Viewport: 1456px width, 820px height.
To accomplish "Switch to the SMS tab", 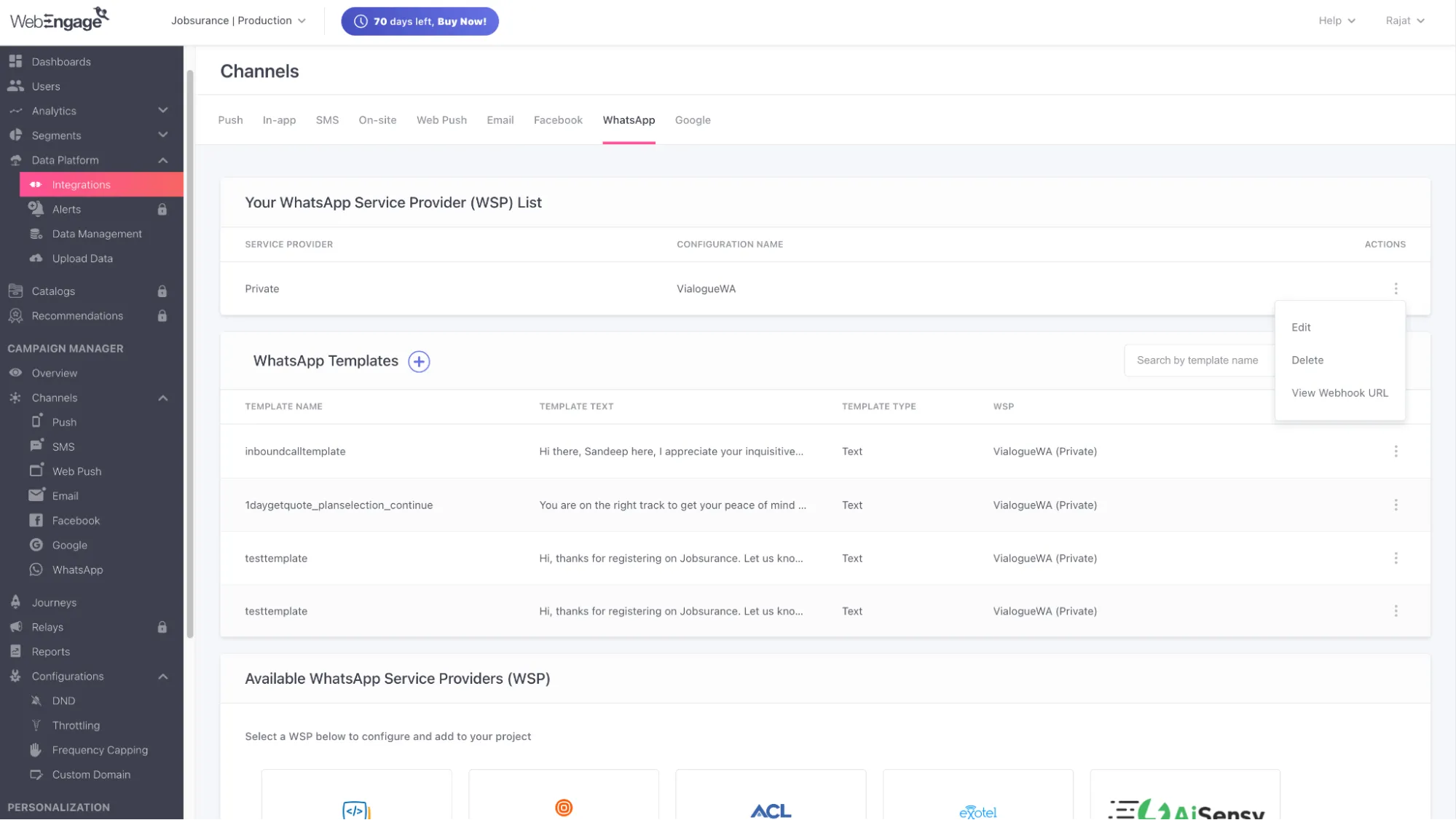I will (327, 120).
